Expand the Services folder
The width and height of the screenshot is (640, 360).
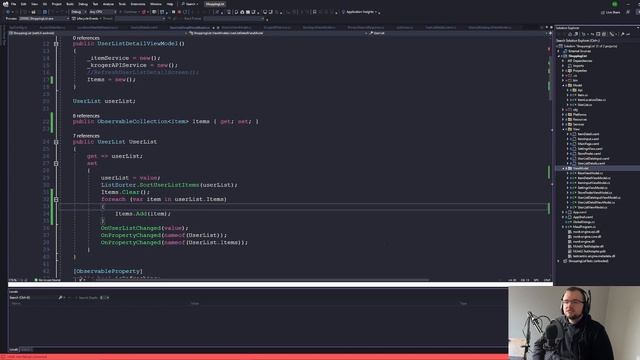pos(563,124)
